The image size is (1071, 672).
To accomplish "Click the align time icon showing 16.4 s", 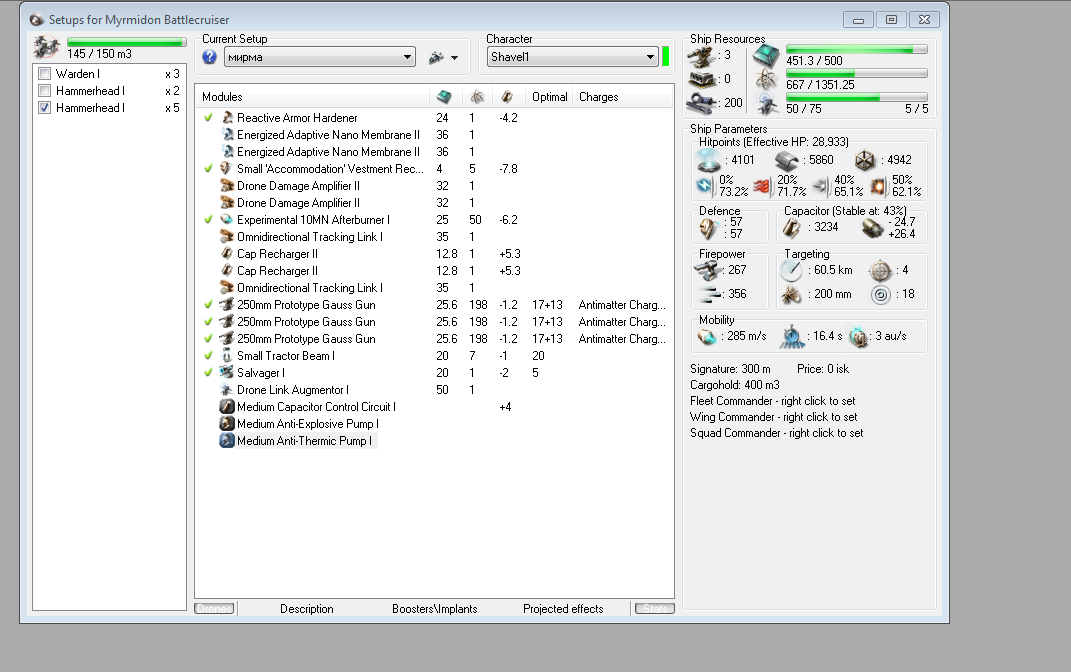I will (792, 336).
